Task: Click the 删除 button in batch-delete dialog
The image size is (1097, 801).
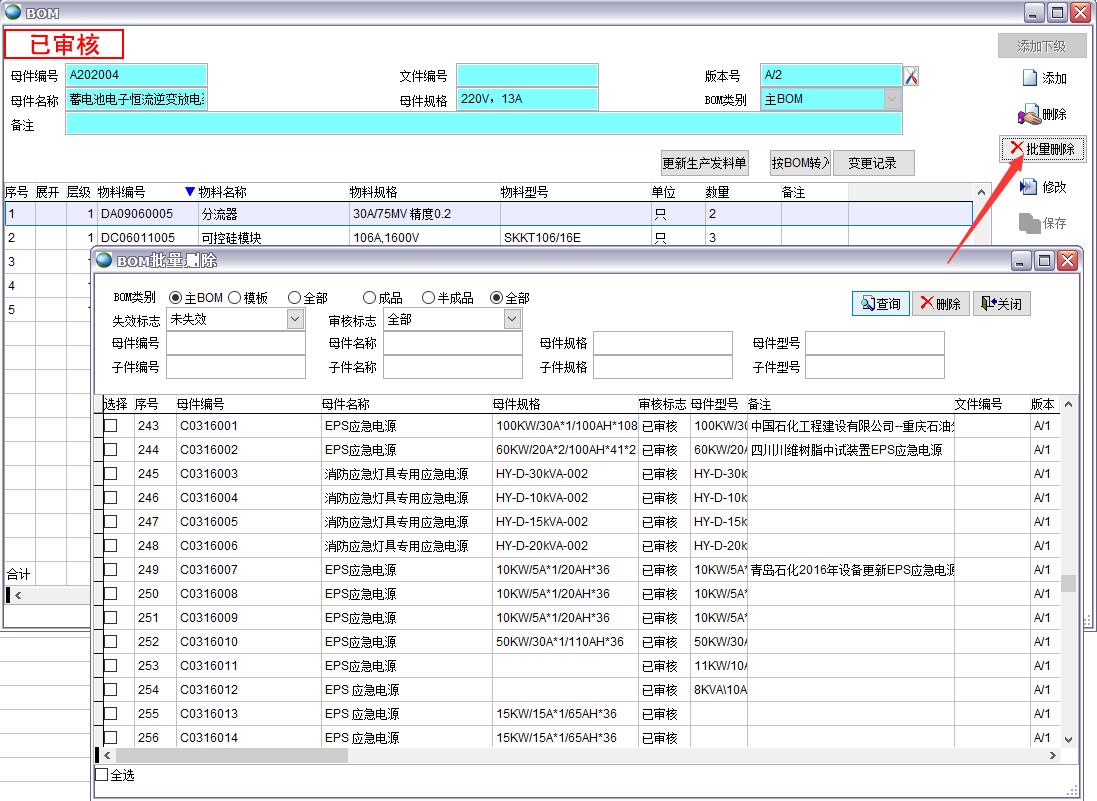Action: (941, 304)
